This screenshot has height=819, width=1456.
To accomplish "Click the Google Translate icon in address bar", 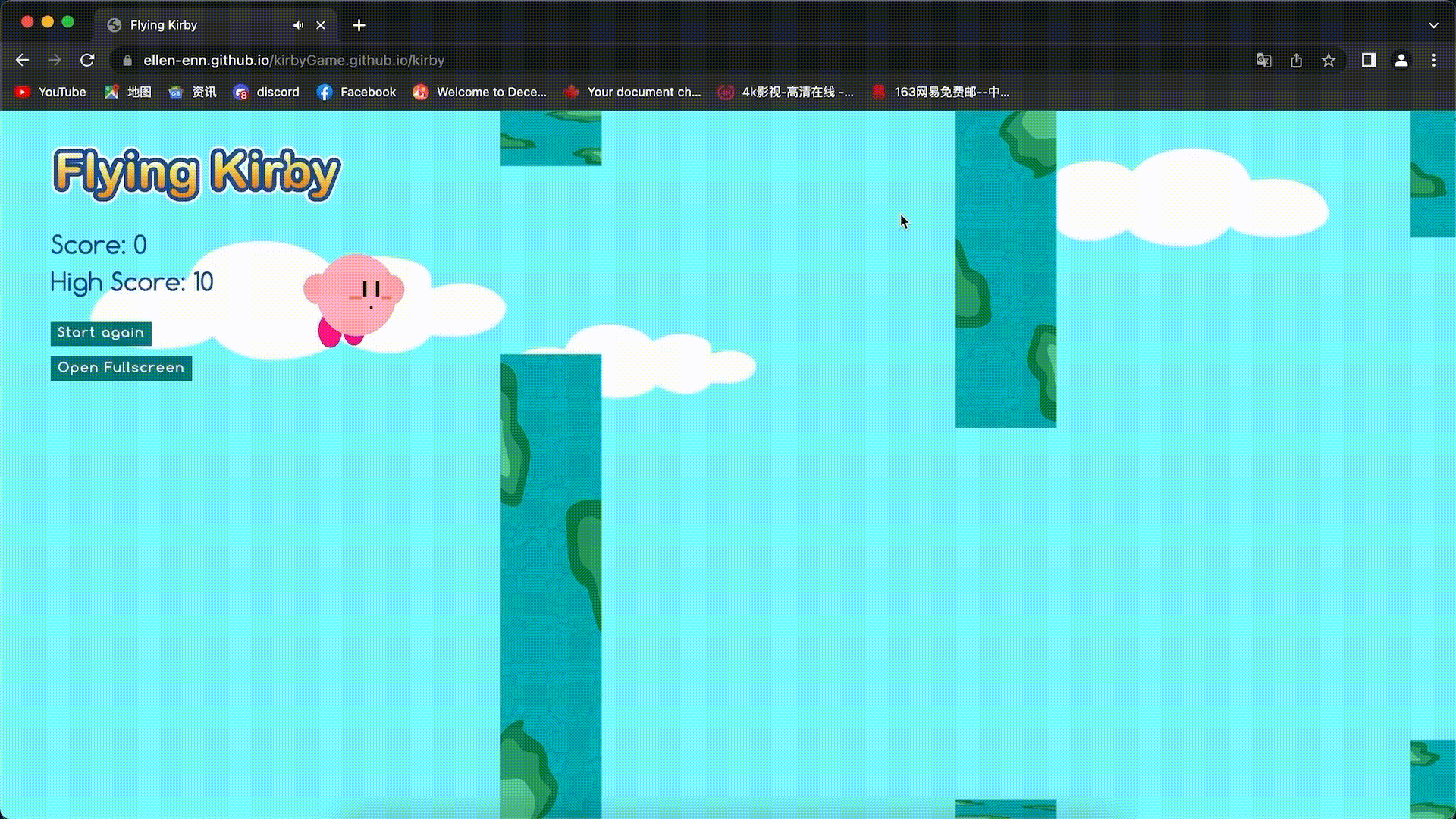I will coord(1263,61).
